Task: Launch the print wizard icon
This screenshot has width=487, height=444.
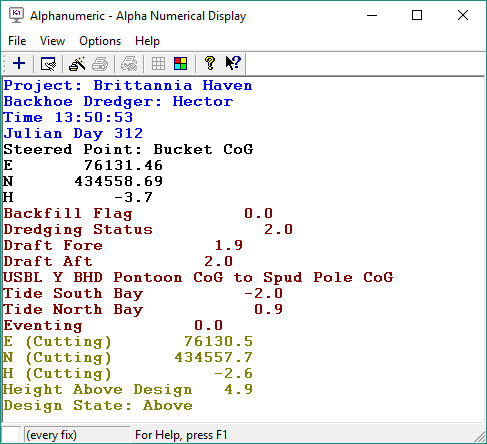Action: 77,63
